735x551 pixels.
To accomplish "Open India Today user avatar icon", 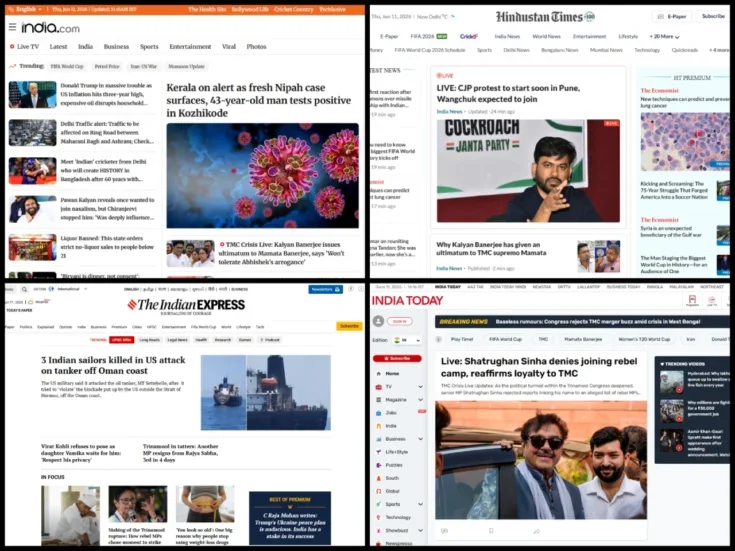I will (378, 321).
